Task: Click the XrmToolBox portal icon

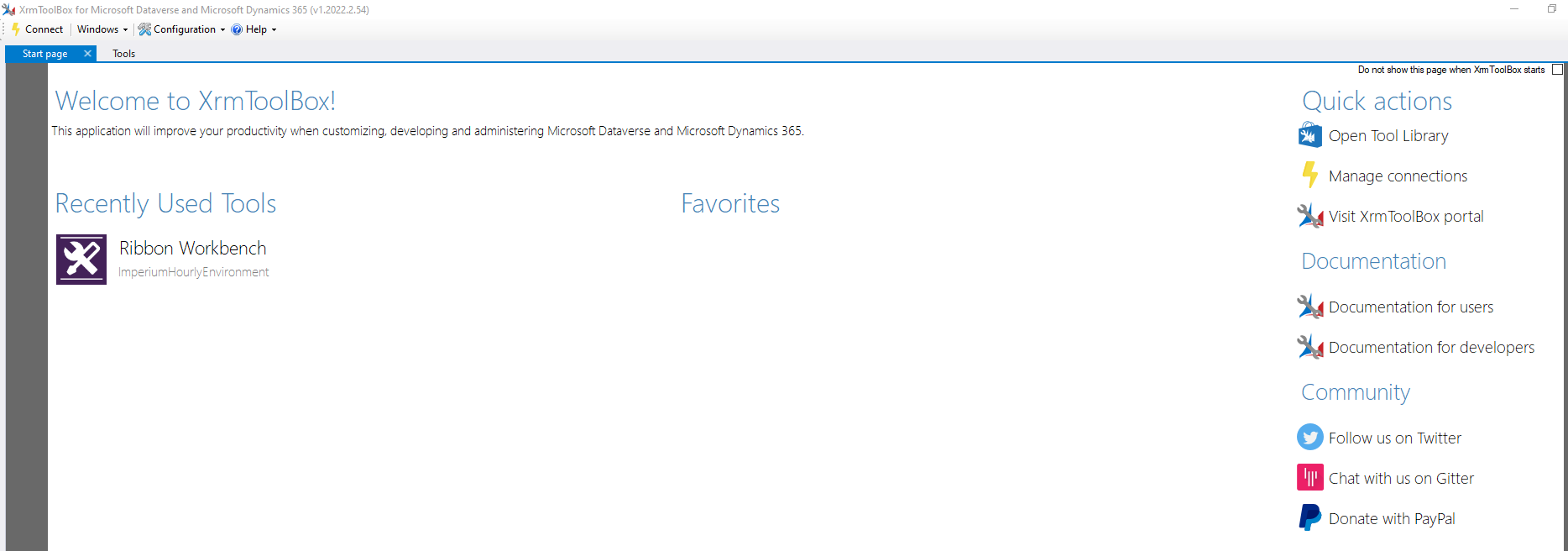Action: tap(1309, 216)
